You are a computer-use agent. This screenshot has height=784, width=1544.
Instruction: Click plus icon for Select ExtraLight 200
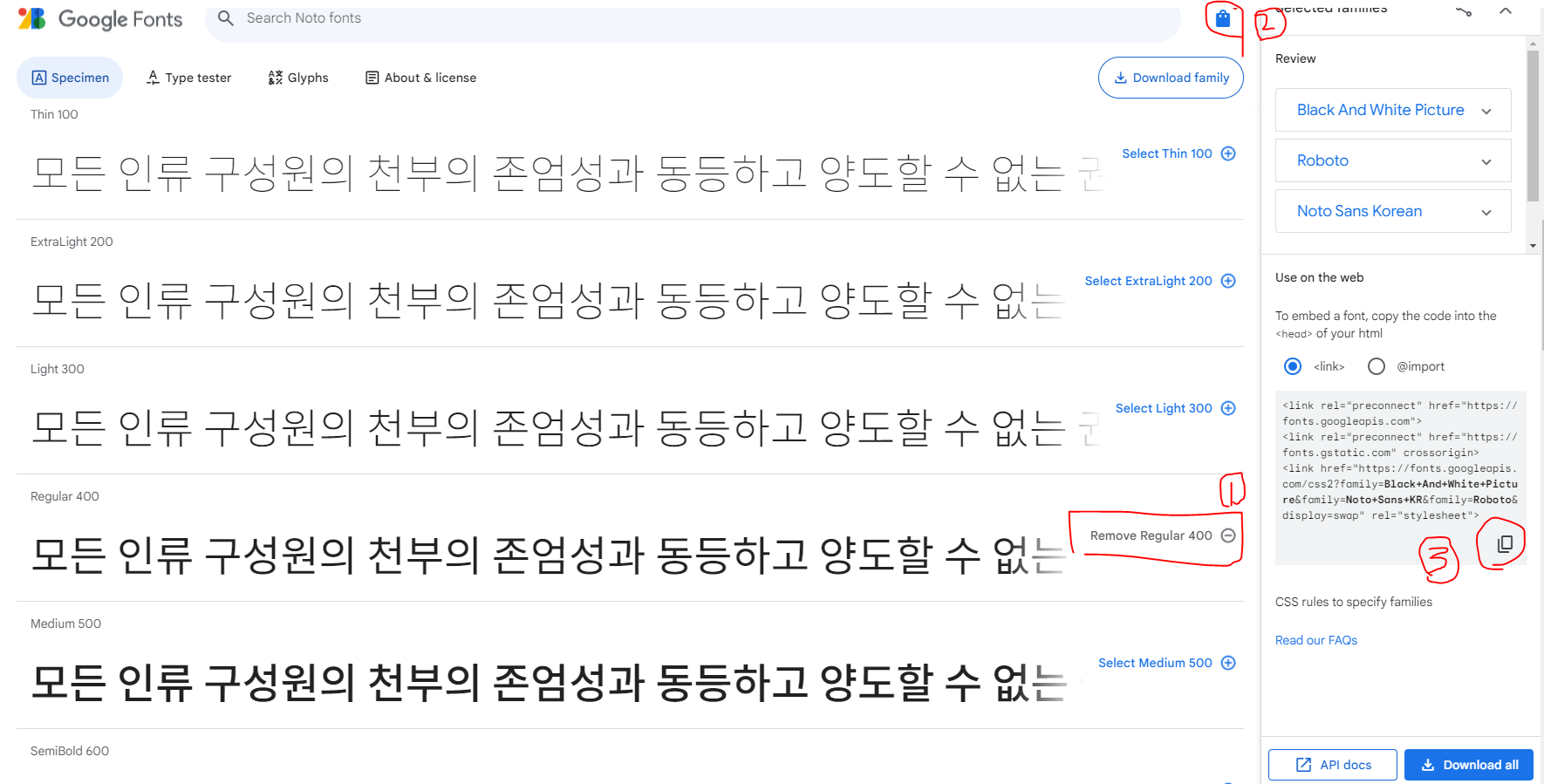tap(1228, 281)
